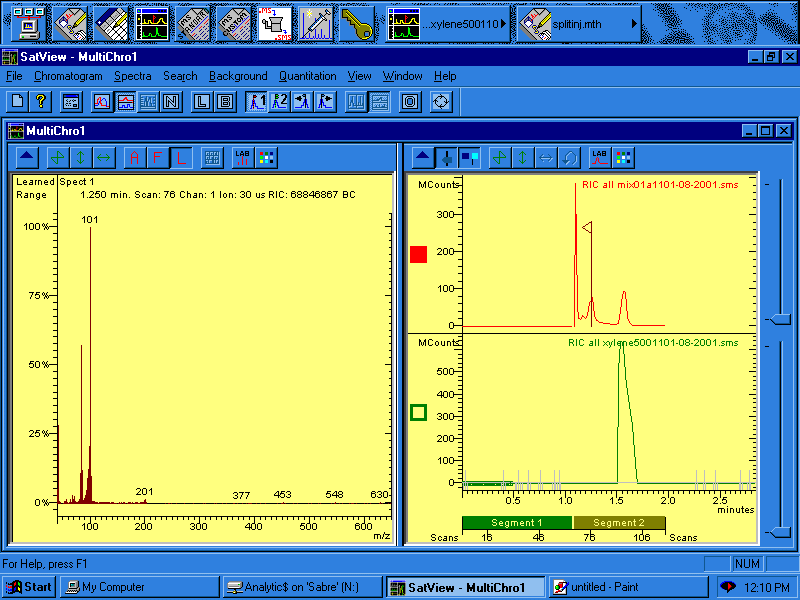Click blue up-triangle in spectrum toolbar
This screenshot has height=600, width=800.
point(27,158)
